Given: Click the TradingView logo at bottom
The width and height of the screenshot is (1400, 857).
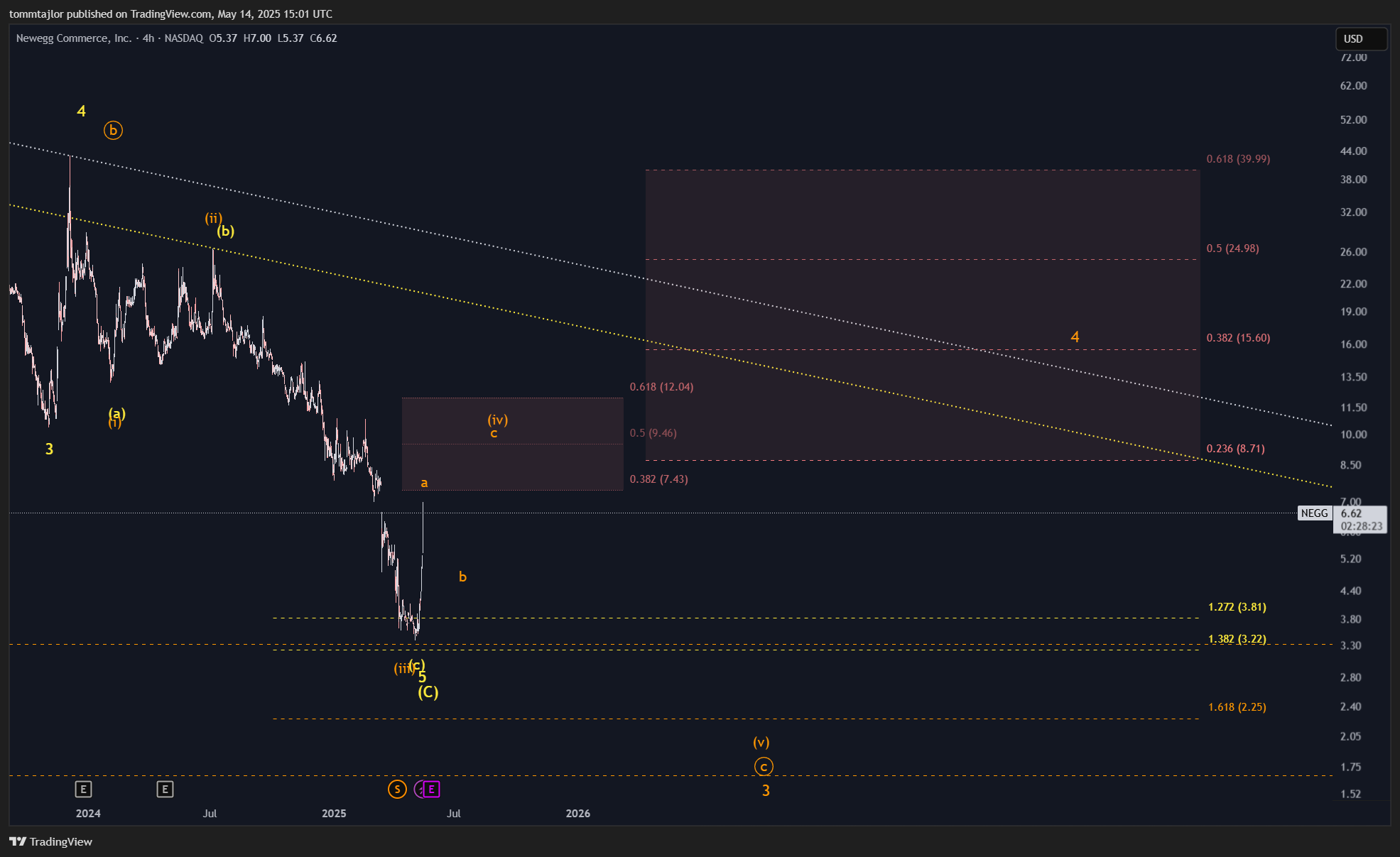Looking at the screenshot, I should [x=50, y=841].
